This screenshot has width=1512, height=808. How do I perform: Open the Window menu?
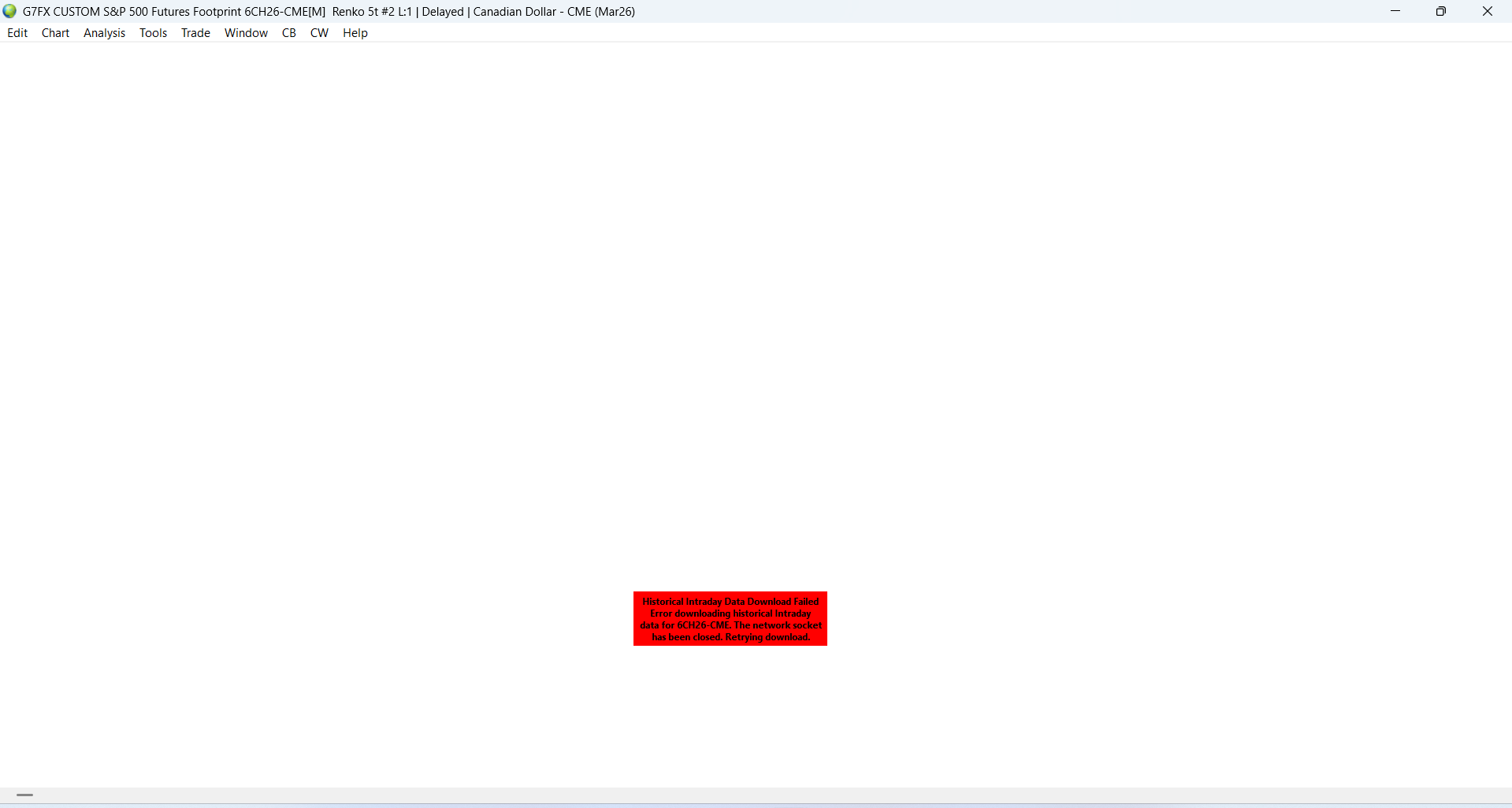(246, 33)
